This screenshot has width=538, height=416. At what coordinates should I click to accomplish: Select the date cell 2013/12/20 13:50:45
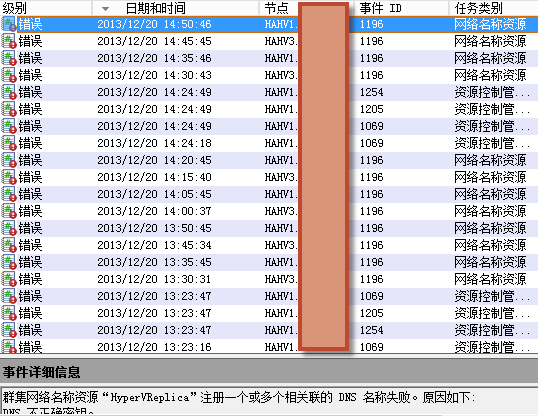(154, 228)
